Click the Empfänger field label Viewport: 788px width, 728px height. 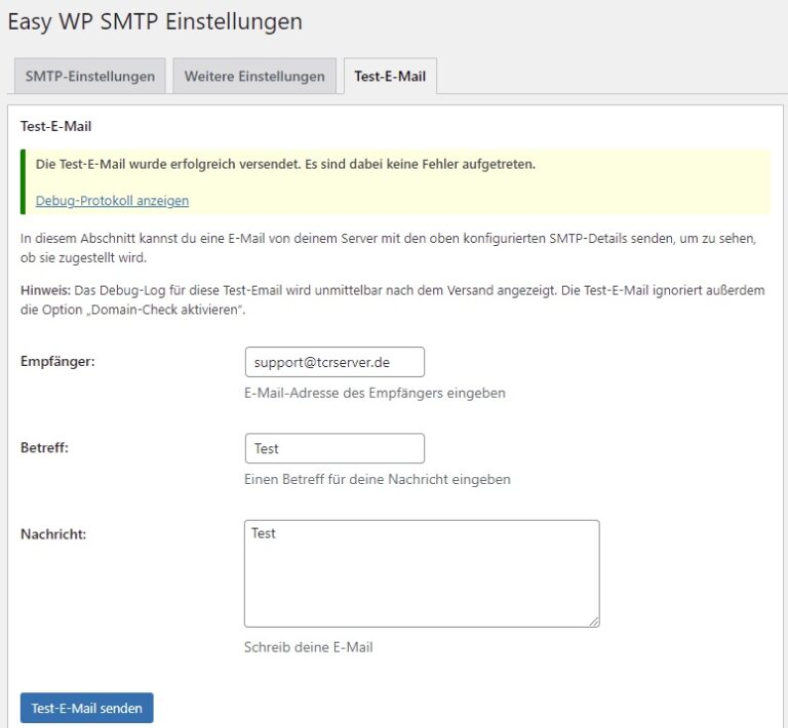coord(58,362)
